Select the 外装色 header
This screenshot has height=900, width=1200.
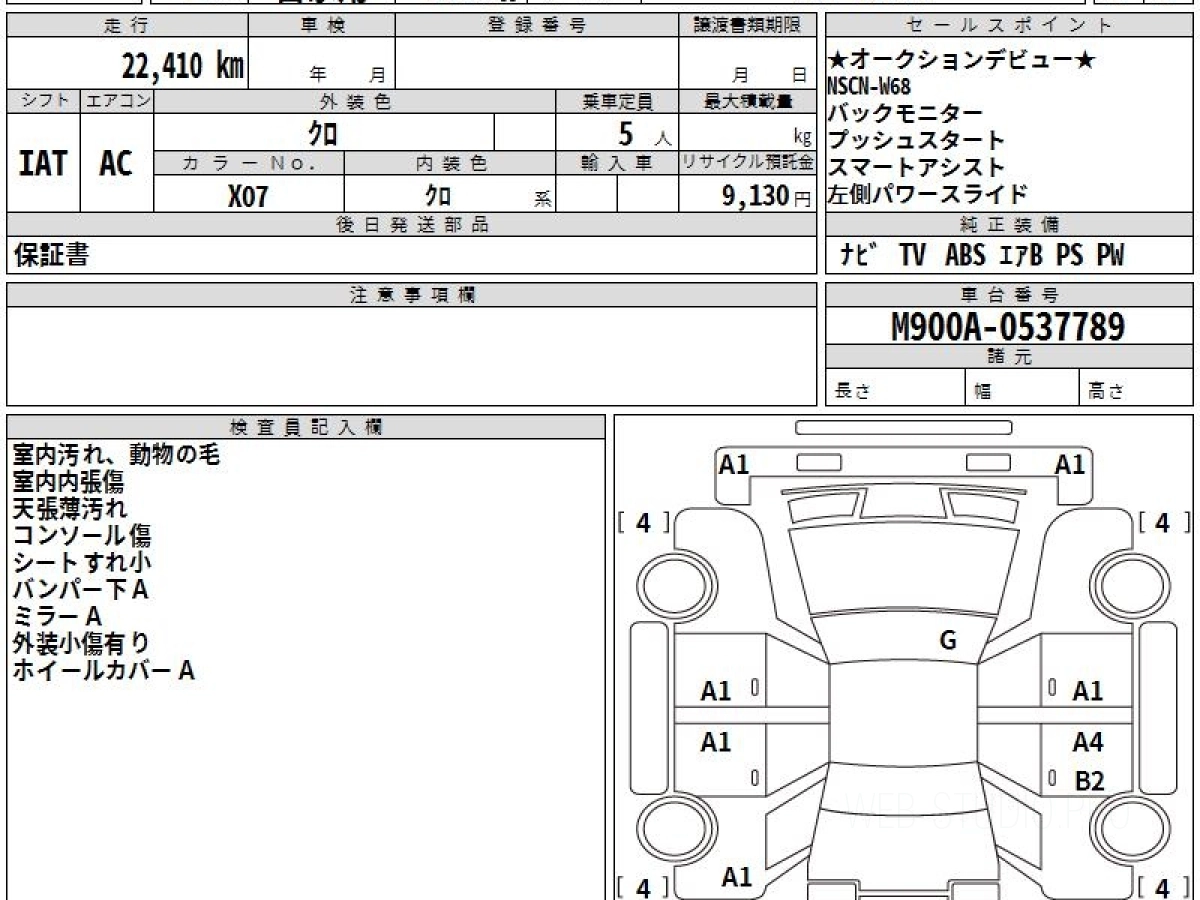(x=354, y=101)
